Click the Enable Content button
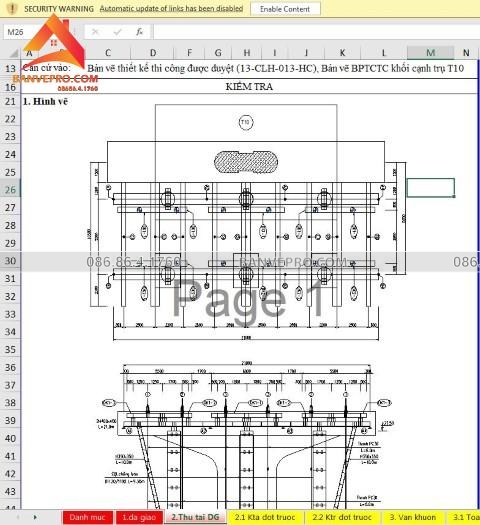This screenshot has height=525, width=480. pos(285,9)
